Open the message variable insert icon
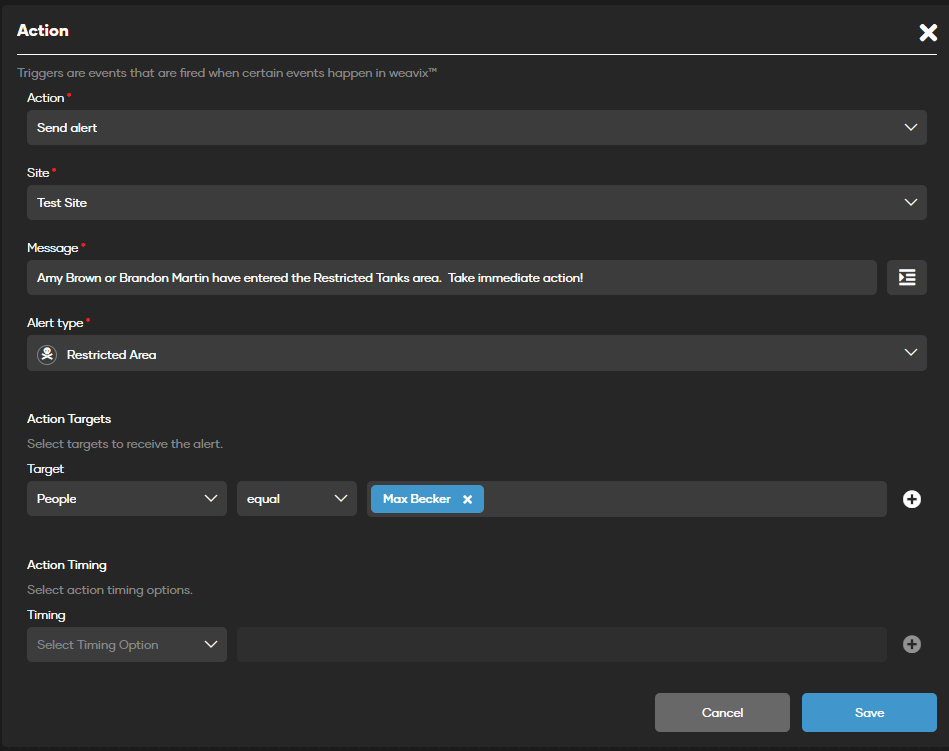The height and width of the screenshot is (751, 949). point(907,278)
